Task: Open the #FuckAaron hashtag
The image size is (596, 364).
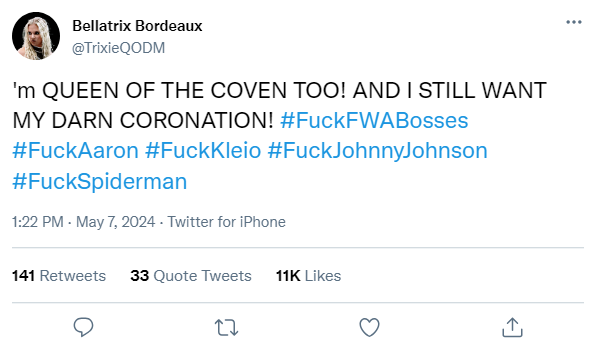Action: click(75, 150)
